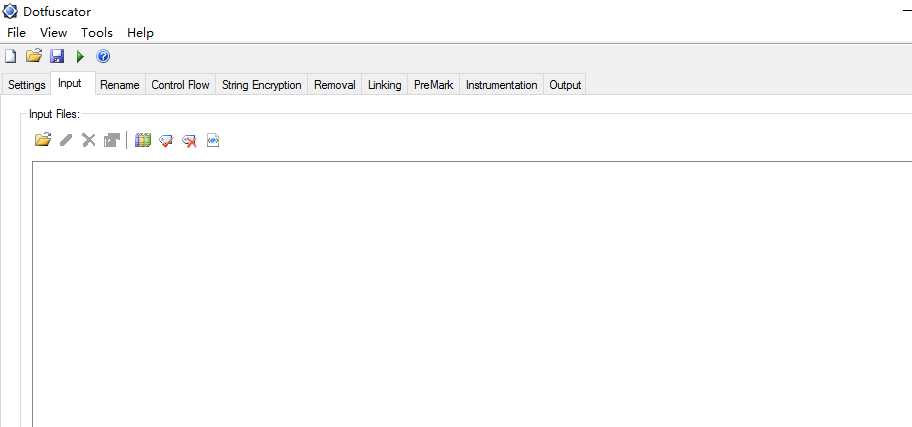Go to the Rename tab
The image size is (912, 427).
click(x=120, y=84)
